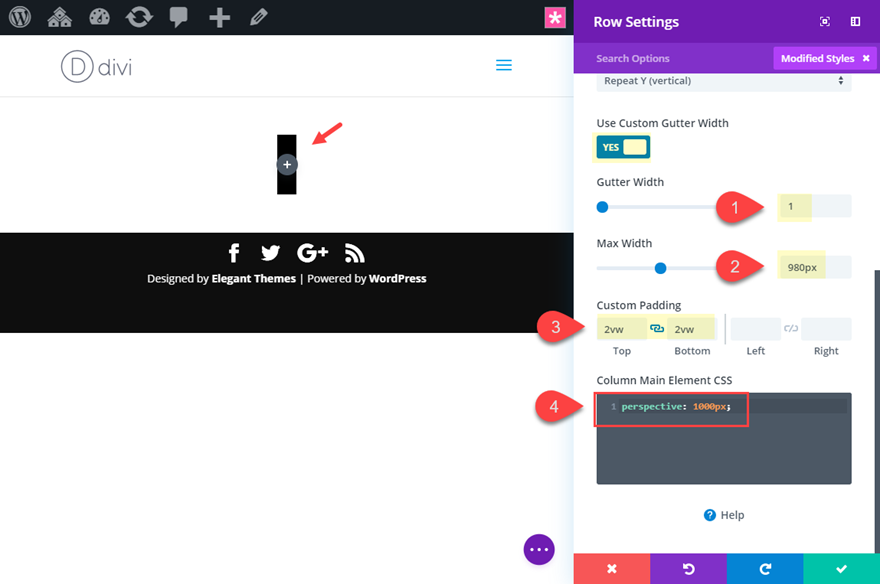Viewport: 880px width, 584px height.
Task: Discard changes with the red X button
Action: click(612, 569)
